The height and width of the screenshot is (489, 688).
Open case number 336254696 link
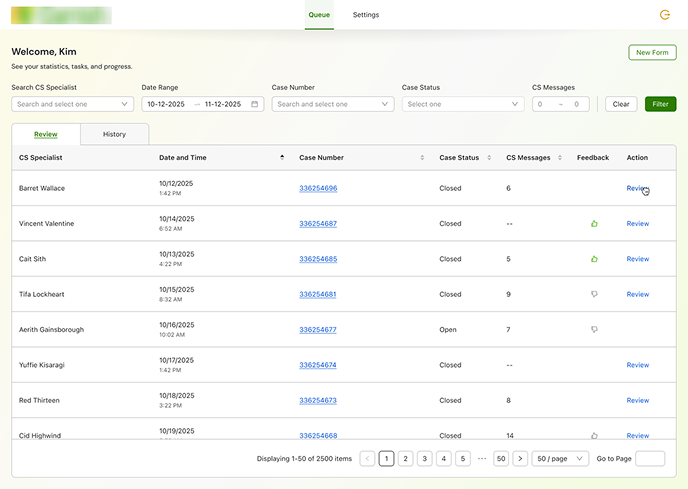tap(318, 188)
